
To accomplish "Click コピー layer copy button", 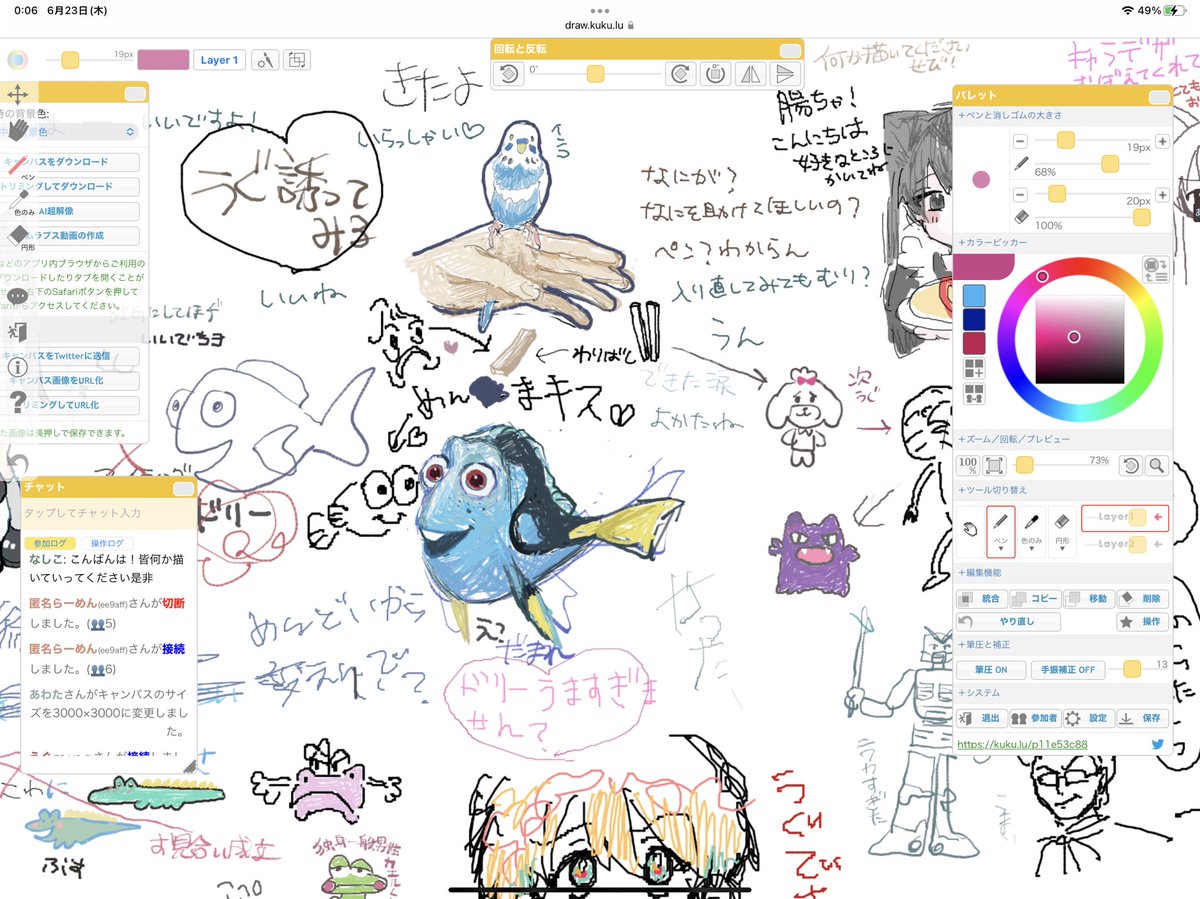I will pyautogui.click(x=1034, y=598).
